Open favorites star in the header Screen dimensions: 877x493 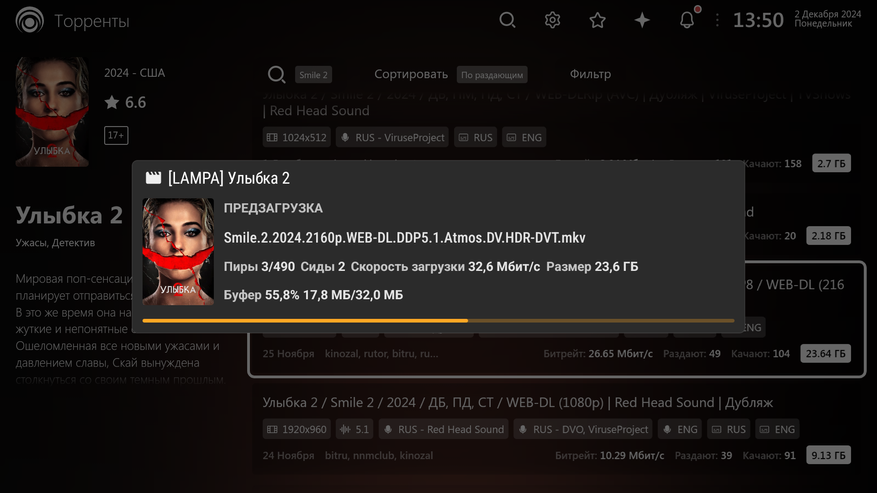597,20
